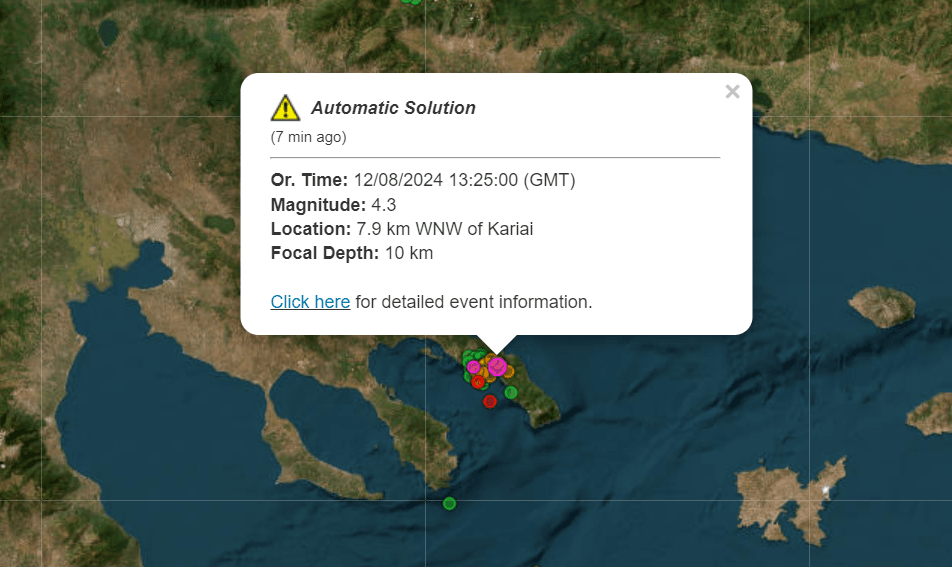Click the Focal Depth 10 km line
Screen dimensions: 952x567
(352, 253)
